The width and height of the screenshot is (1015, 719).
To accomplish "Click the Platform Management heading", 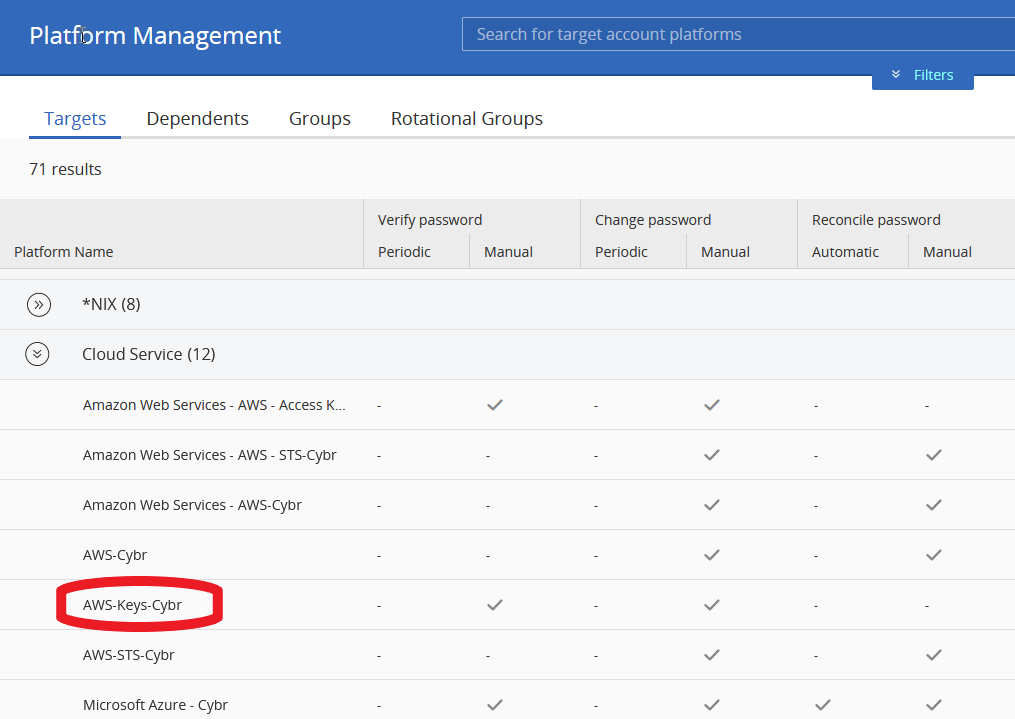I will tap(155, 35).
